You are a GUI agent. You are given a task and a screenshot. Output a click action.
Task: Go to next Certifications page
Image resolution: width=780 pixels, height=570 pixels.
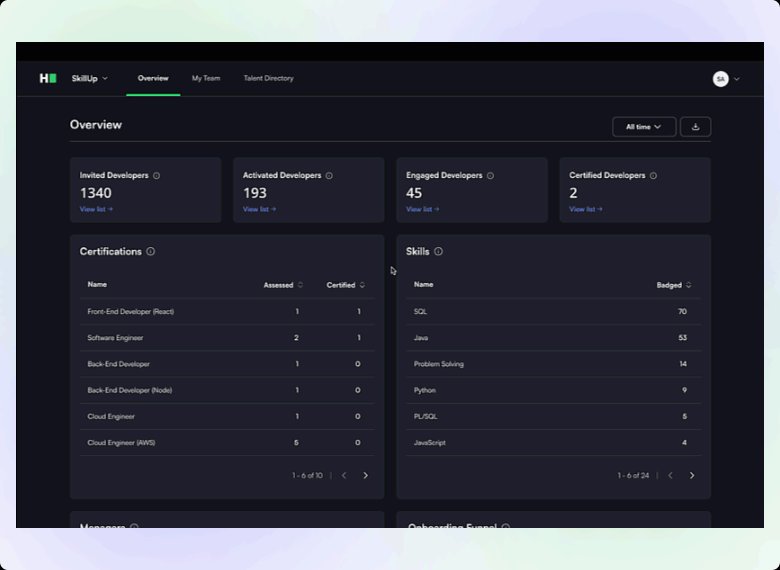tap(366, 475)
